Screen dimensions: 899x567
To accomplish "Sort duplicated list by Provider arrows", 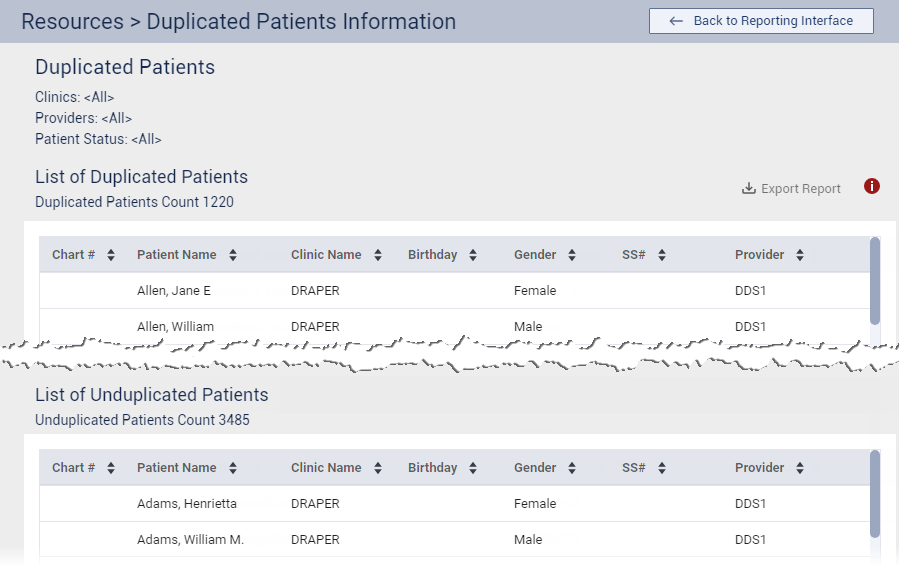I will 800,255.
